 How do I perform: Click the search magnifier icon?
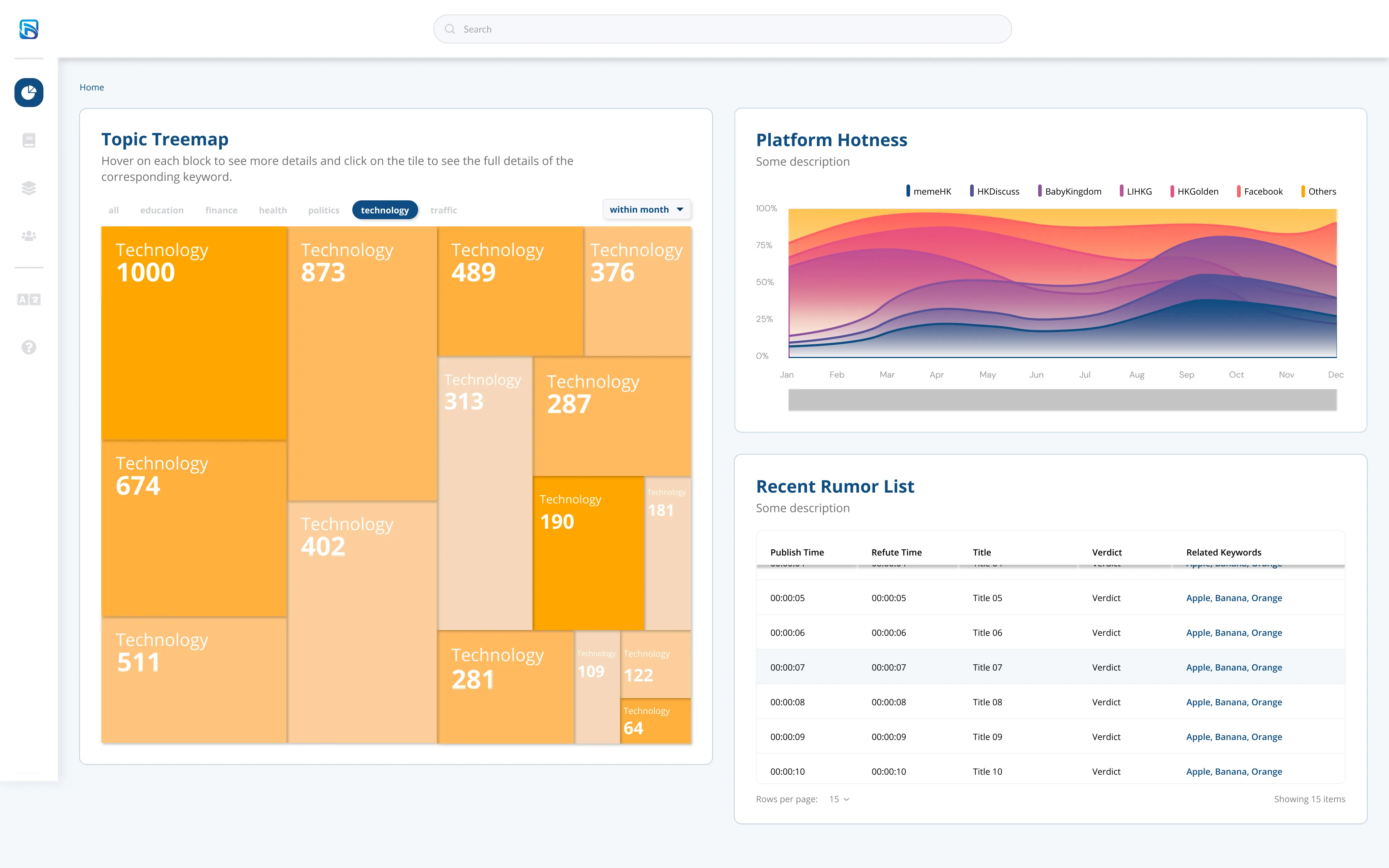[x=450, y=29]
